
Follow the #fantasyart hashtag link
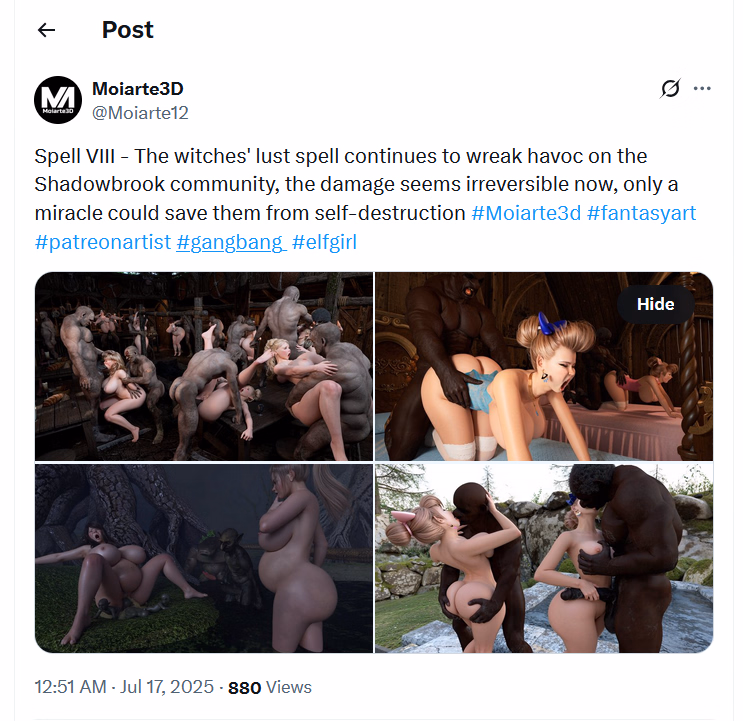point(641,213)
